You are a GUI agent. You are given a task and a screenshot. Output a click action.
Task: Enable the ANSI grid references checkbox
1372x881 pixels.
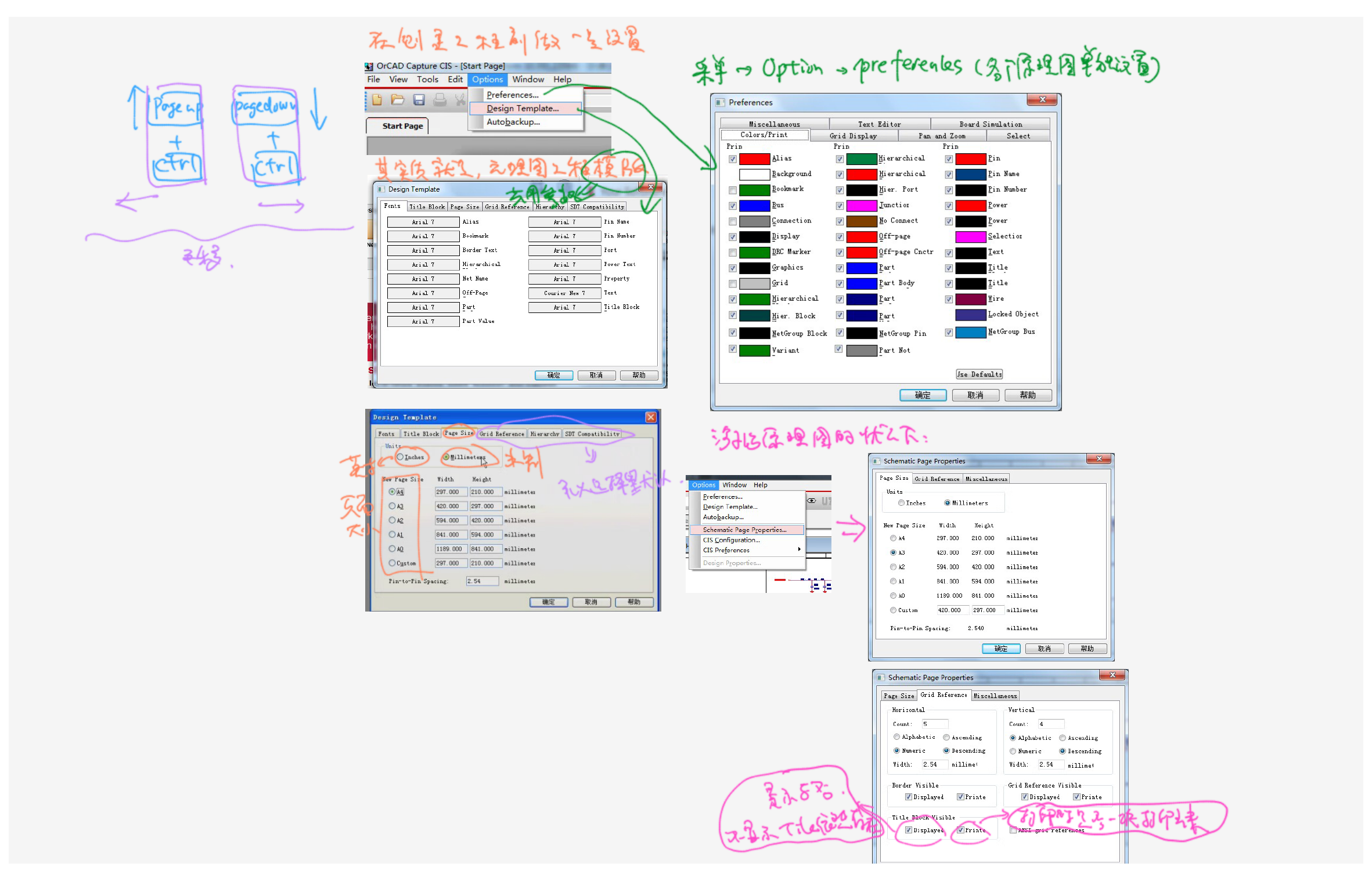pyautogui.click(x=1013, y=830)
